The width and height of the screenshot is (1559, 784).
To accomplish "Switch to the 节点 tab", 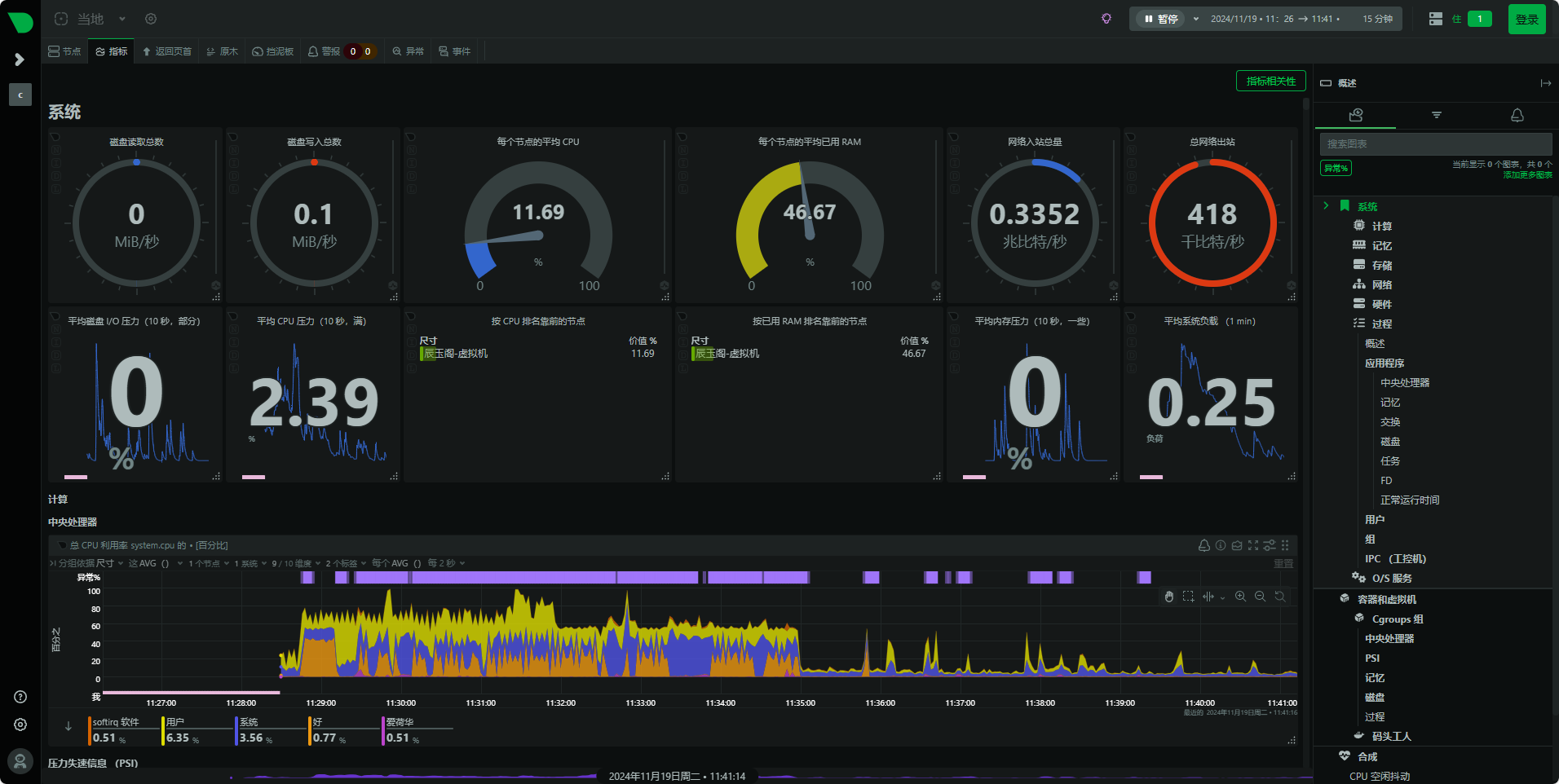I will point(65,51).
